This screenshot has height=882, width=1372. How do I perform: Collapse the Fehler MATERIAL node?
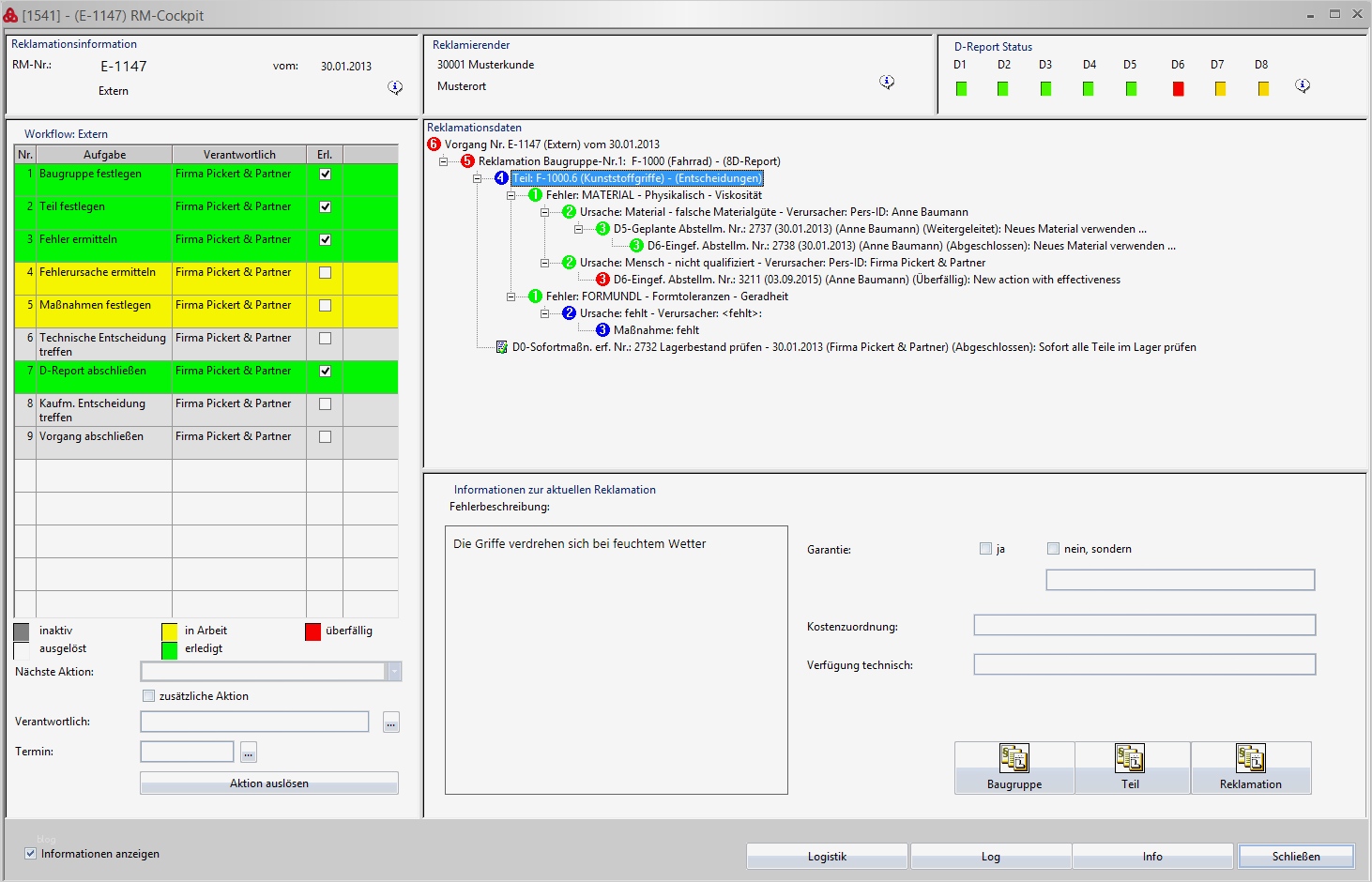point(511,195)
